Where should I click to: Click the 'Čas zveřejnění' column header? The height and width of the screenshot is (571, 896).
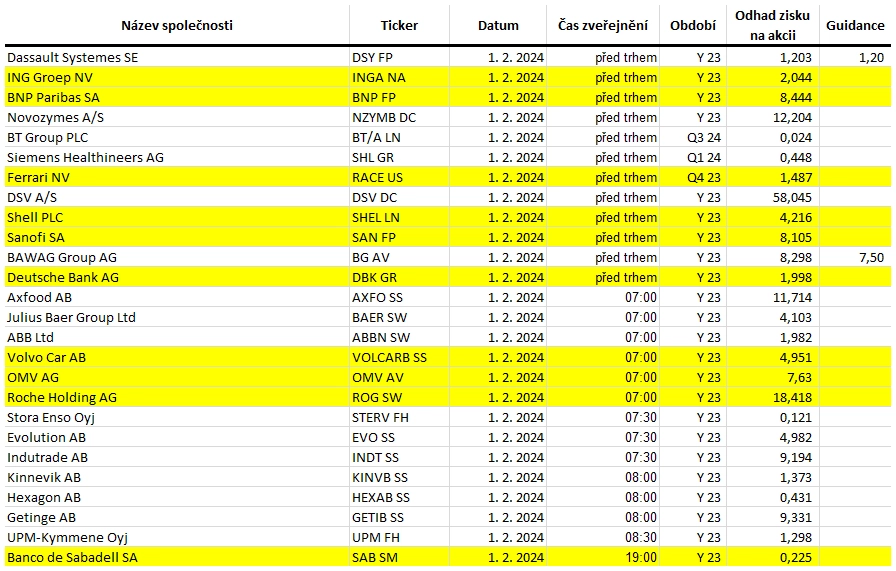[603, 25]
